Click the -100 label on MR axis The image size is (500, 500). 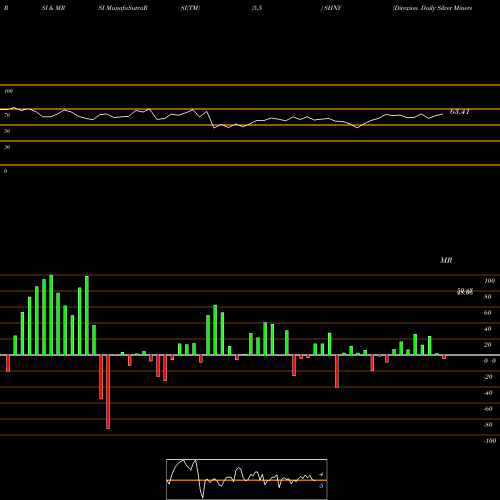click(x=490, y=441)
